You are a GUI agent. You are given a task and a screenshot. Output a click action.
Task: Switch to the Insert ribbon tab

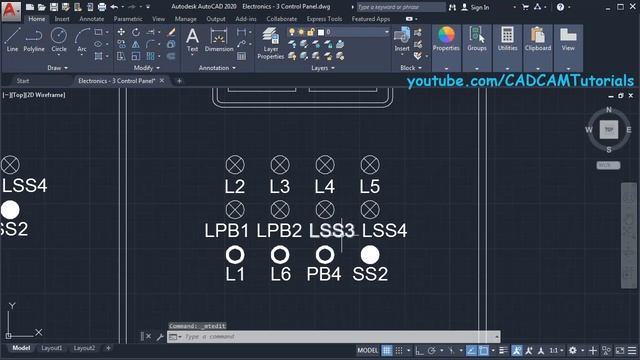(x=62, y=19)
